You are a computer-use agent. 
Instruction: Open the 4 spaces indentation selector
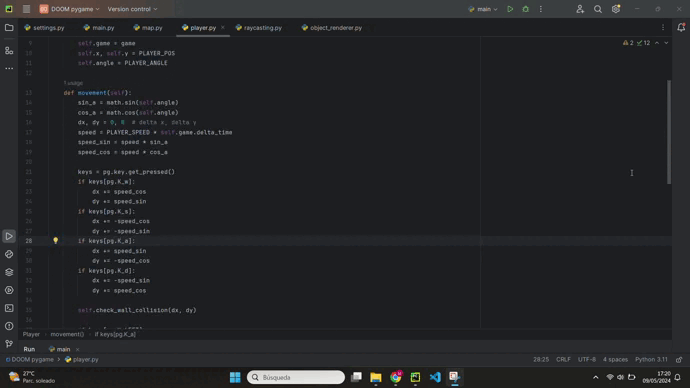point(615,359)
